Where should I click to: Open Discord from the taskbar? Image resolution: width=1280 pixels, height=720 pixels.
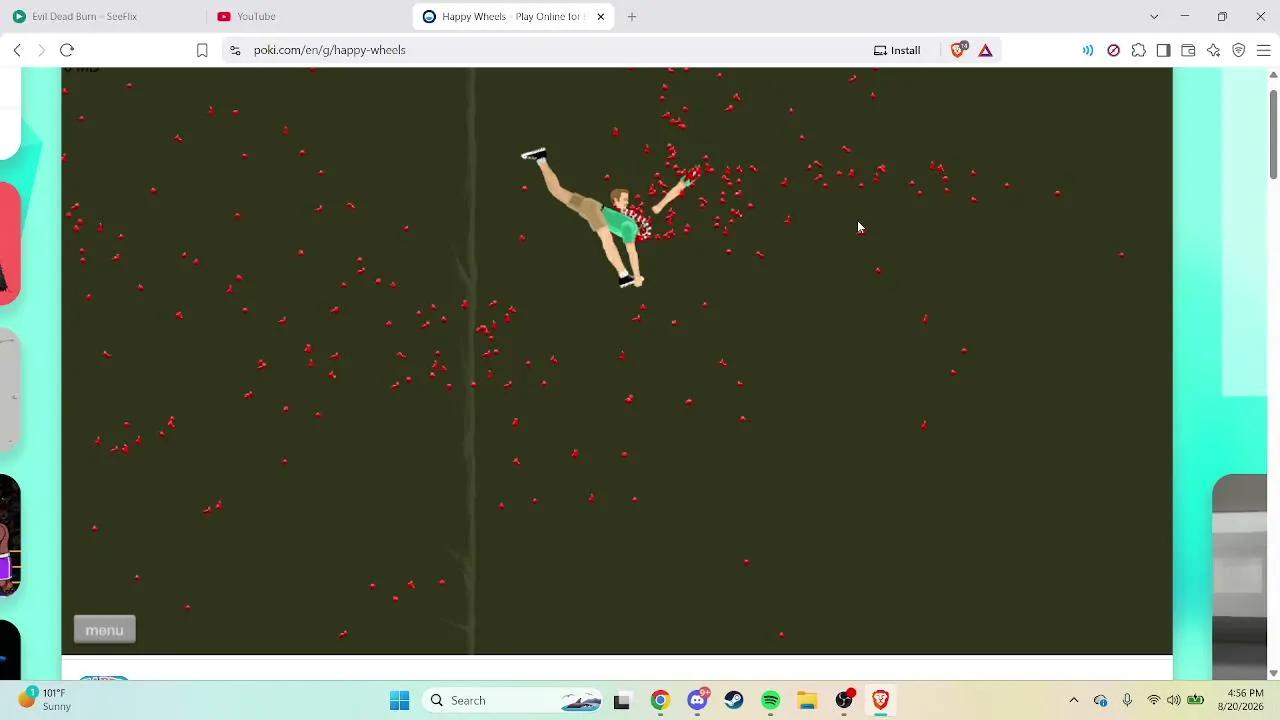coord(697,700)
